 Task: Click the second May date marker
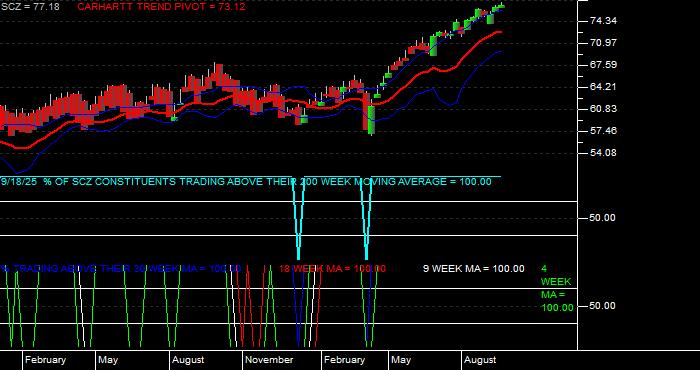401,360
